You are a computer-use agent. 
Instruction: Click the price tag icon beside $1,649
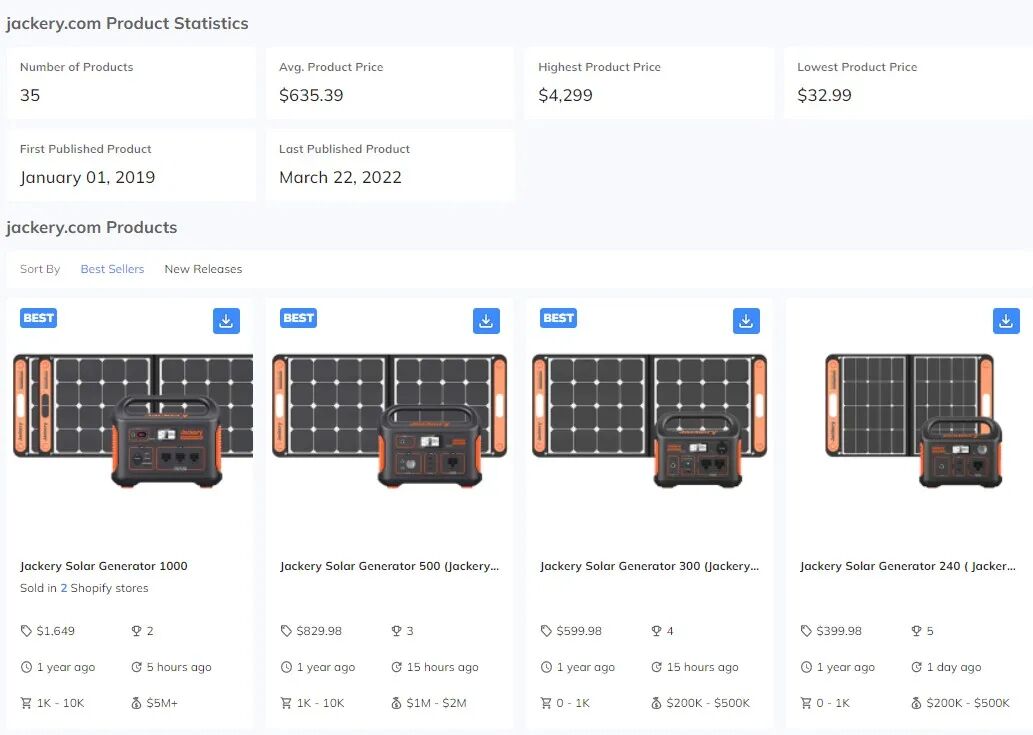click(26, 631)
